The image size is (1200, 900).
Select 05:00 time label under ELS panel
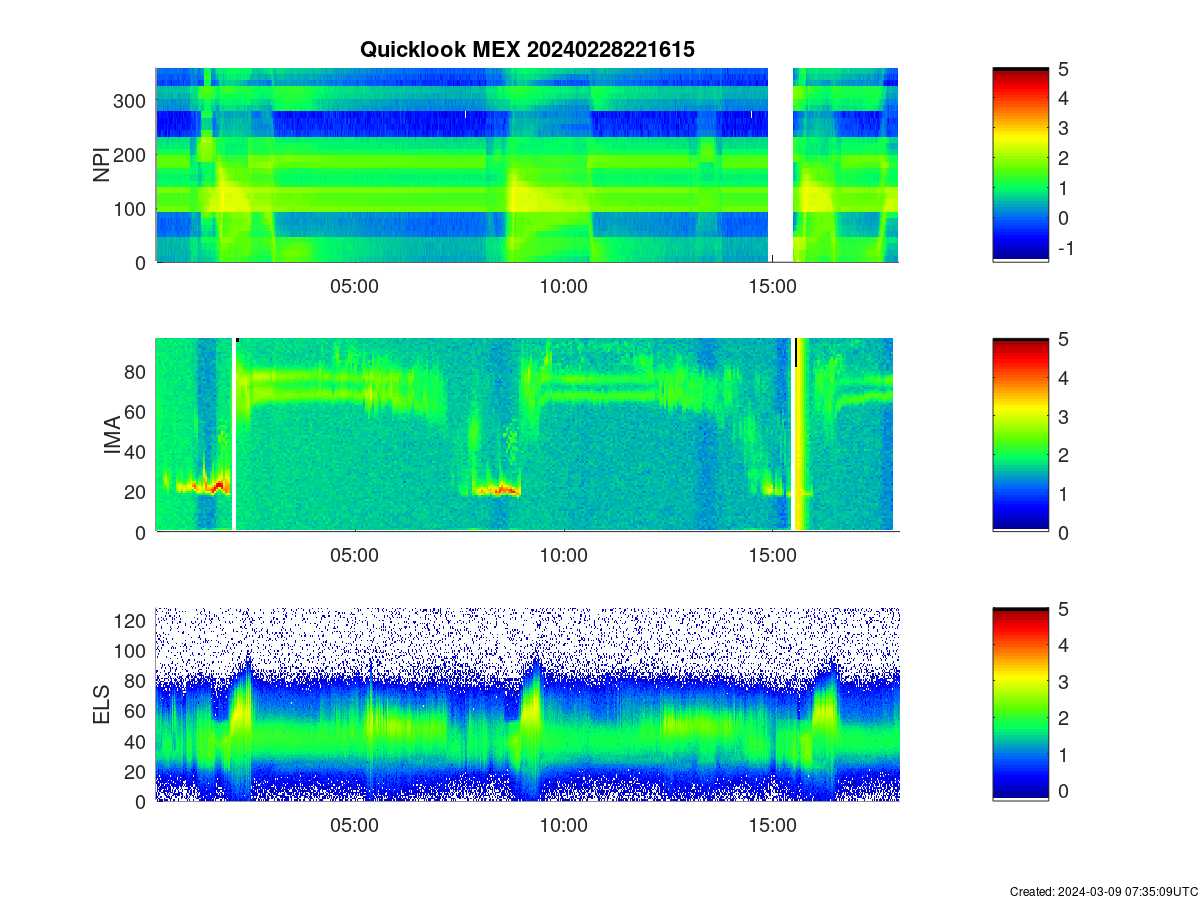pos(354,827)
